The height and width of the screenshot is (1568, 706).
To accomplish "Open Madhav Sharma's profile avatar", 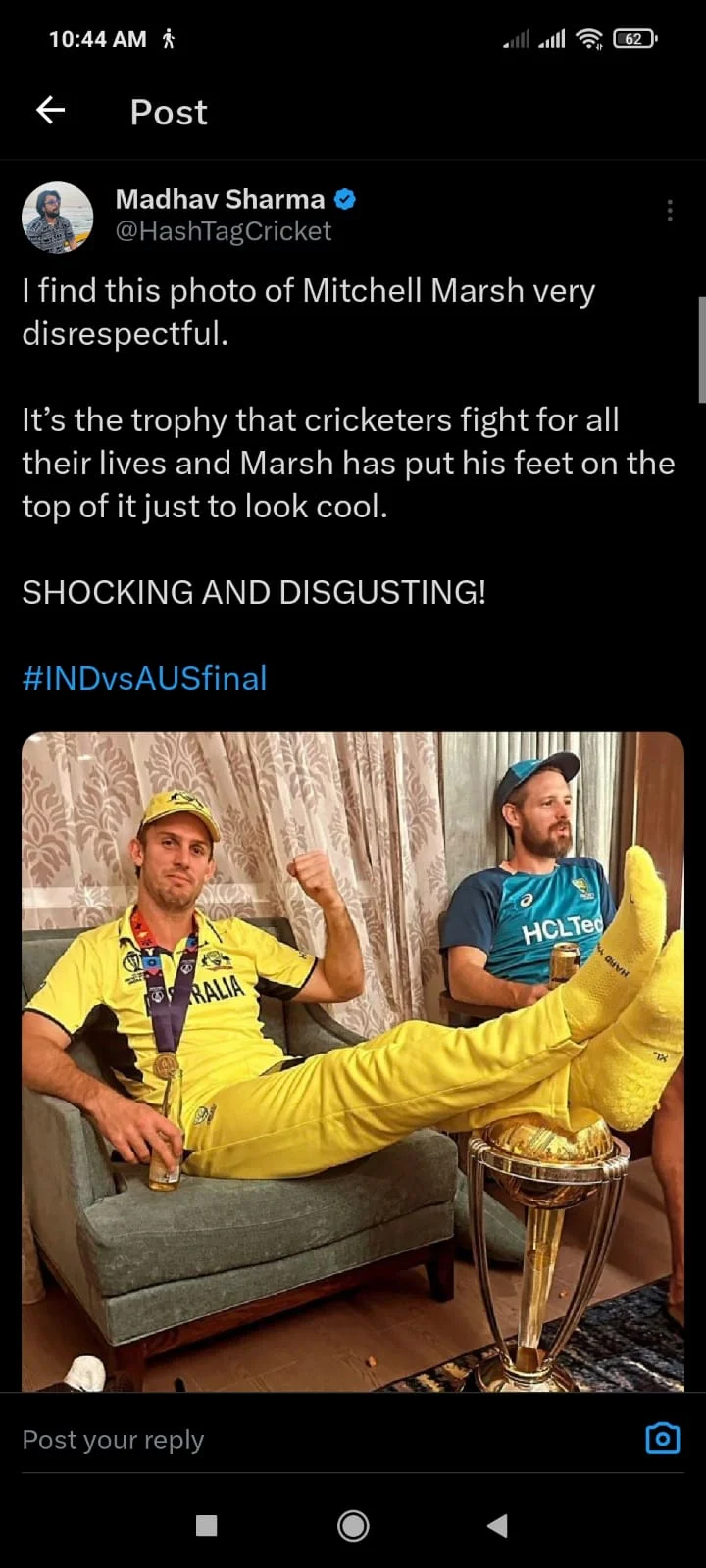I will point(58,217).
